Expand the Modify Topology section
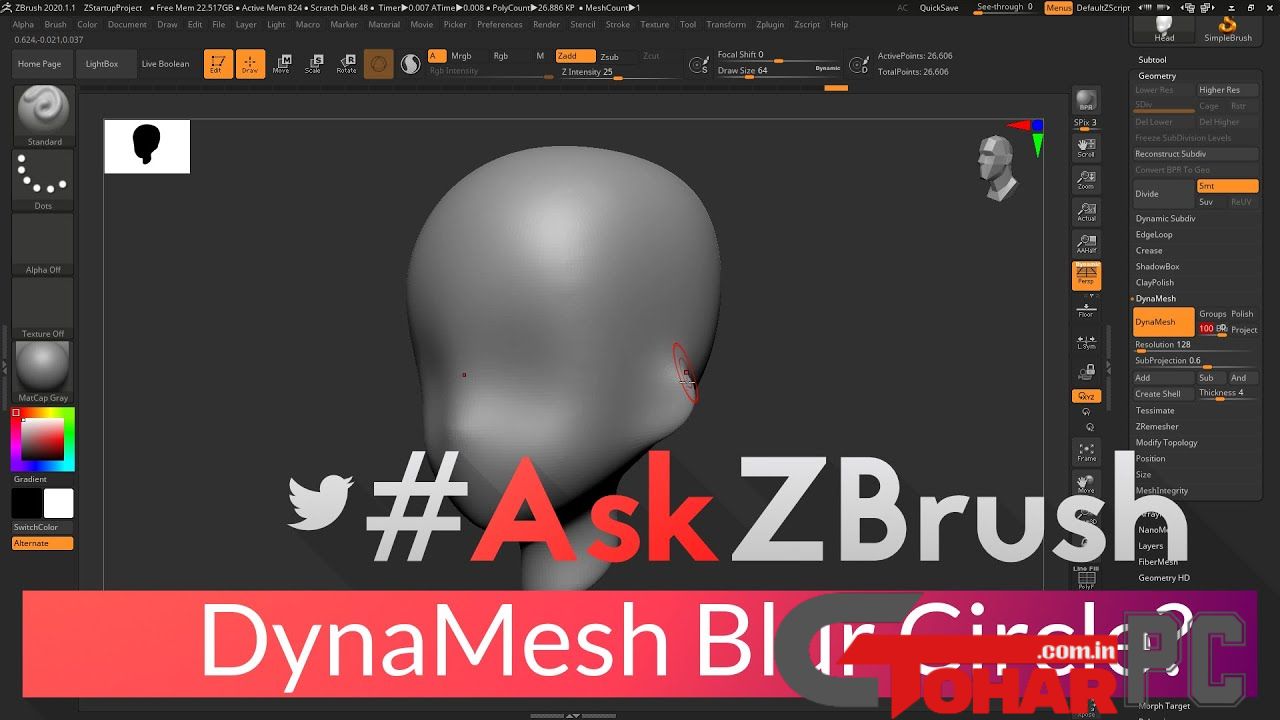This screenshot has width=1280, height=720. tap(1166, 442)
